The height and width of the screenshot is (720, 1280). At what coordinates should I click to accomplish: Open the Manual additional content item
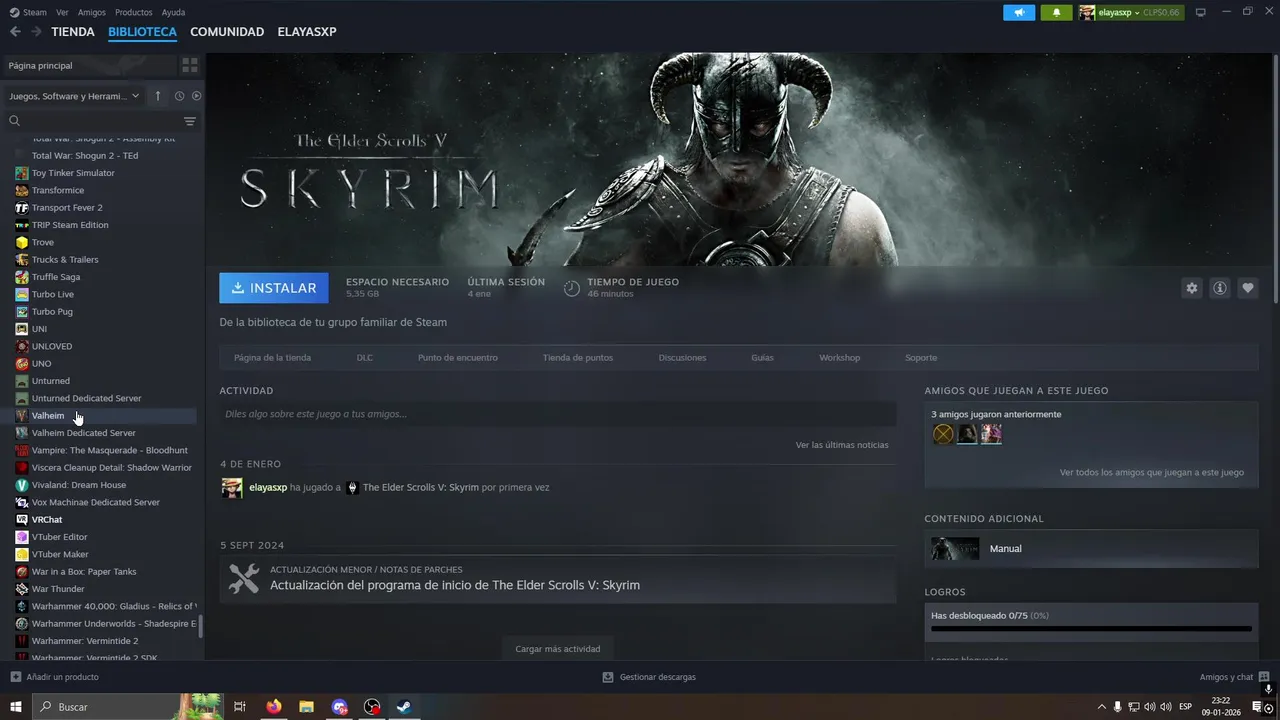click(x=1091, y=548)
